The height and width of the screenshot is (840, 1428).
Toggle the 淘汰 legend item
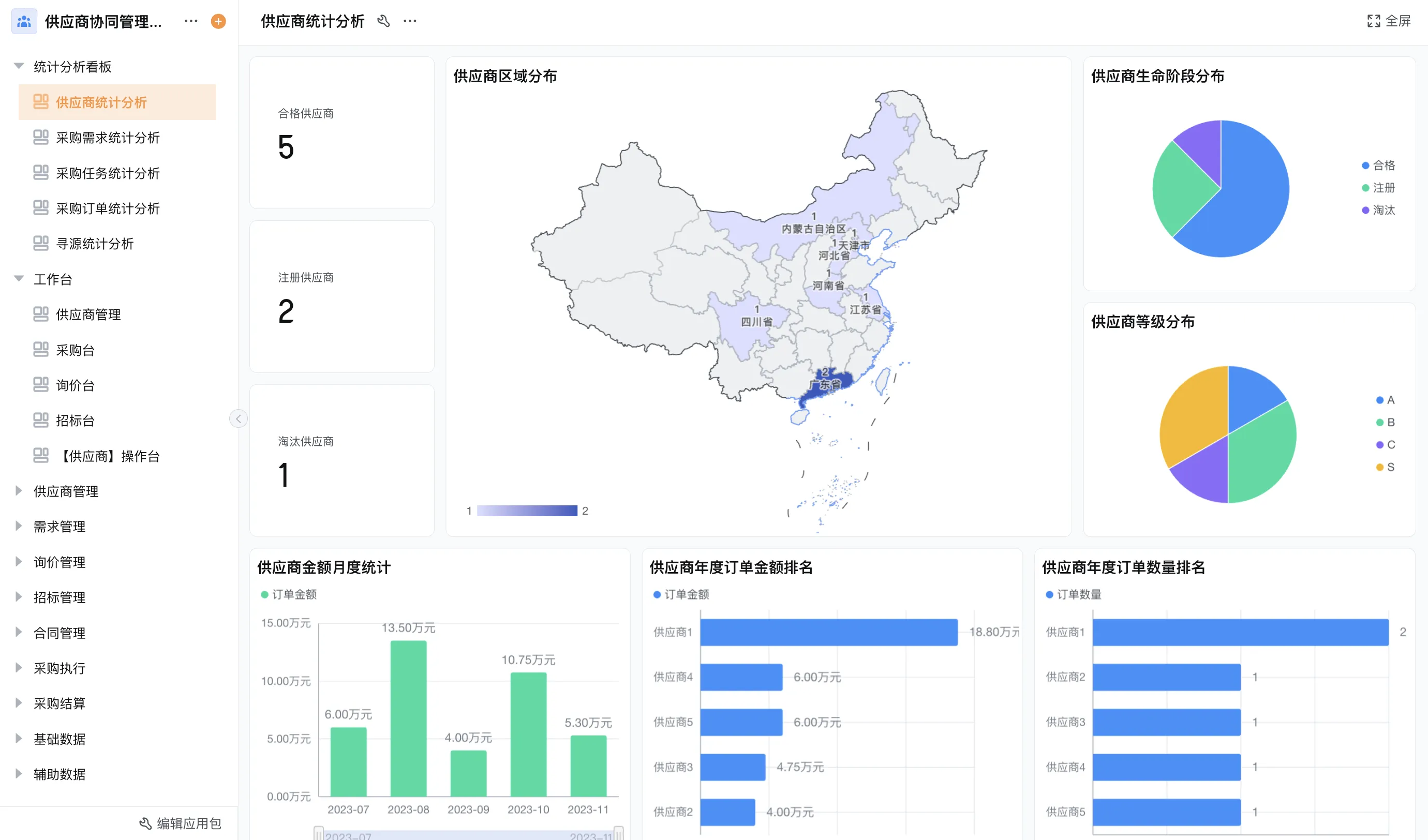(1378, 210)
